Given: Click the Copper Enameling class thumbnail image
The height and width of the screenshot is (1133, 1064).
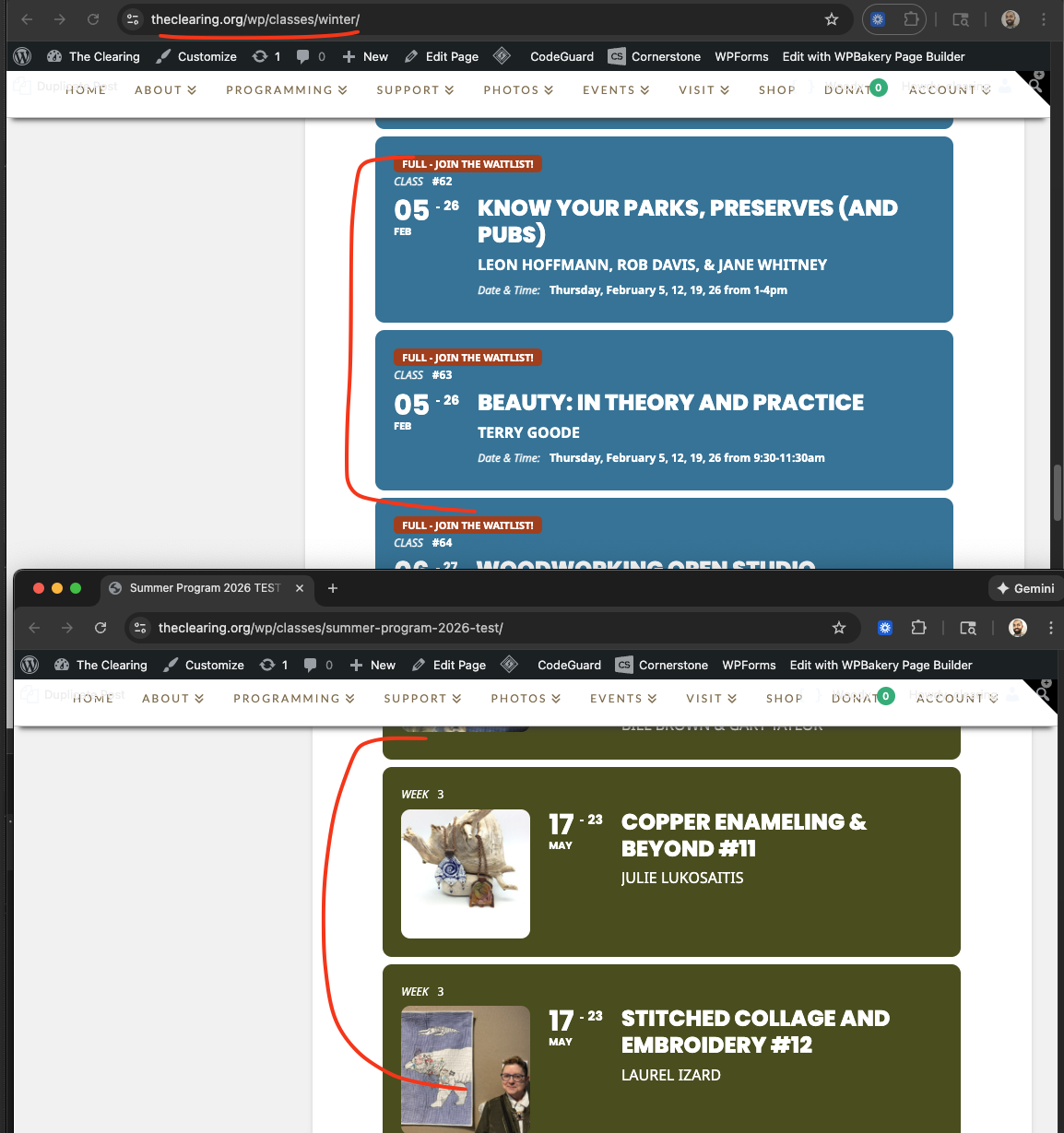Looking at the screenshot, I should 466,873.
